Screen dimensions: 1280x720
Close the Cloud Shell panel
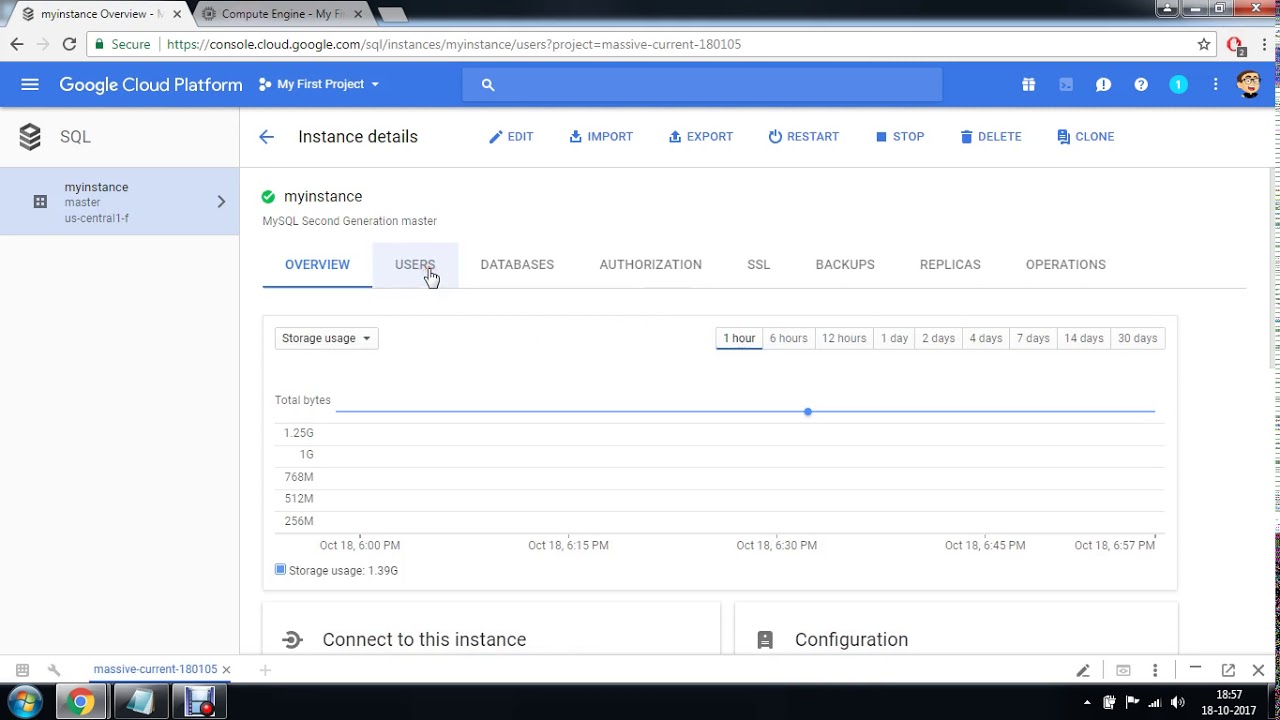click(x=1259, y=670)
